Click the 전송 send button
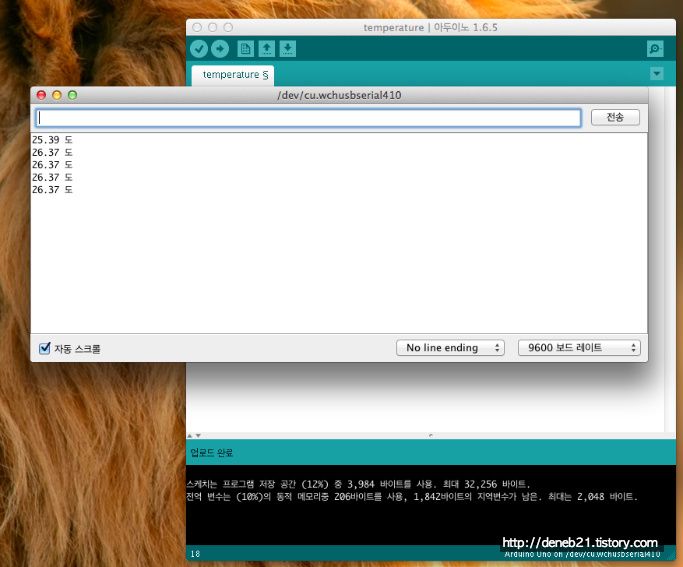The image size is (683, 567). (x=615, y=117)
